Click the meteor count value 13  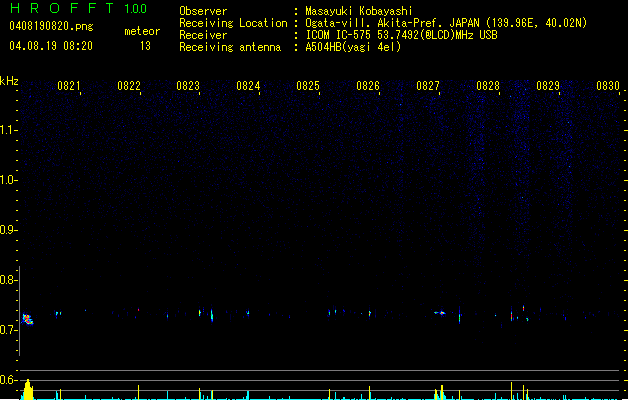click(145, 46)
